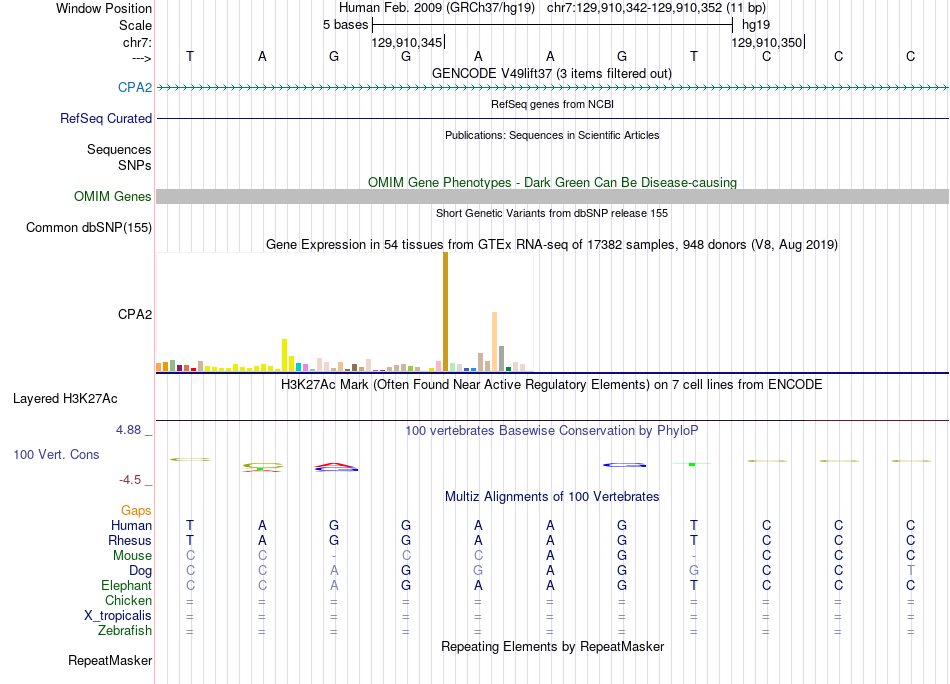
Task: Click the 5 bases scale text
Action: click(345, 25)
